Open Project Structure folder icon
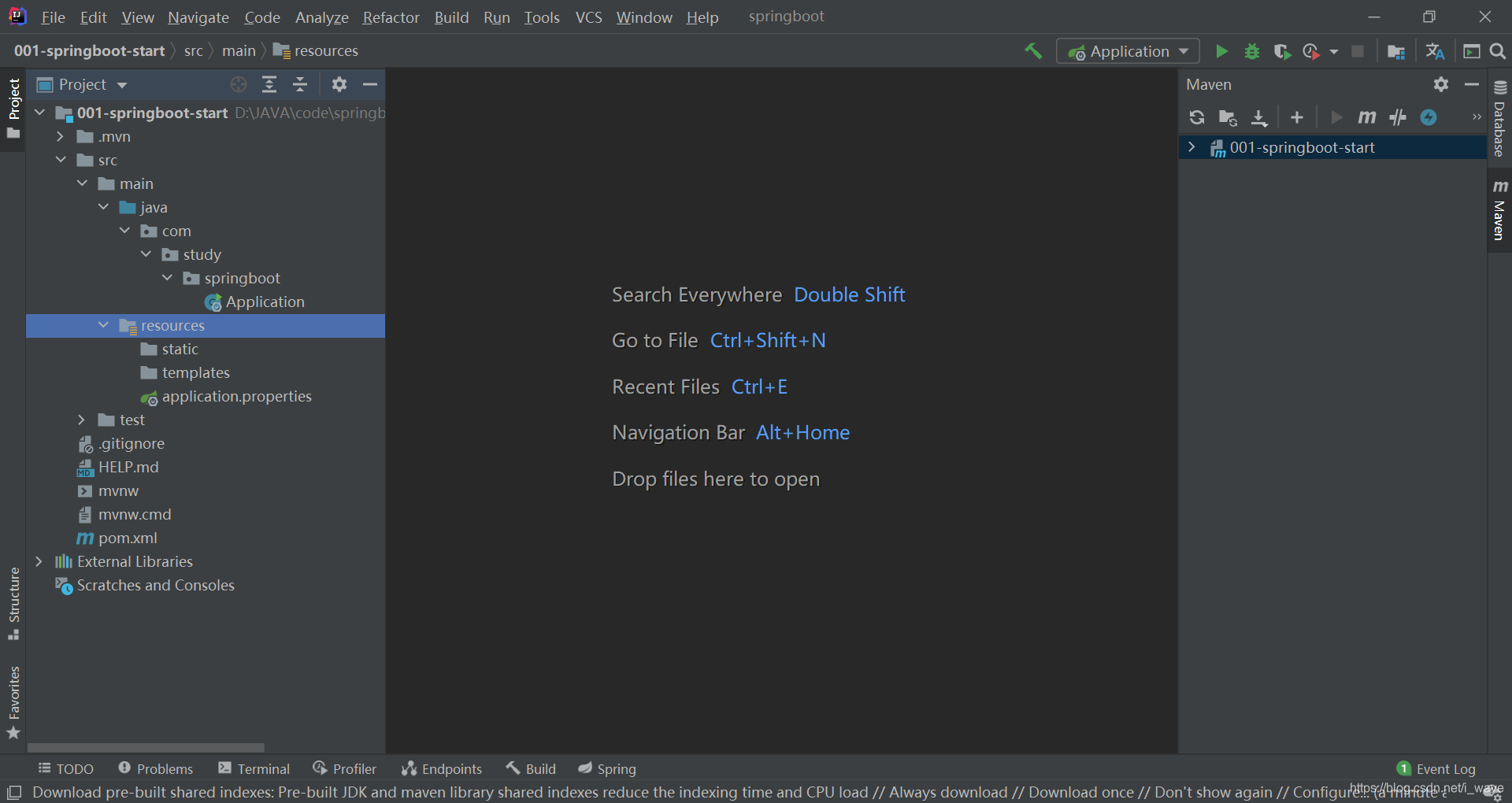The width and height of the screenshot is (1512, 803). coord(1396,51)
